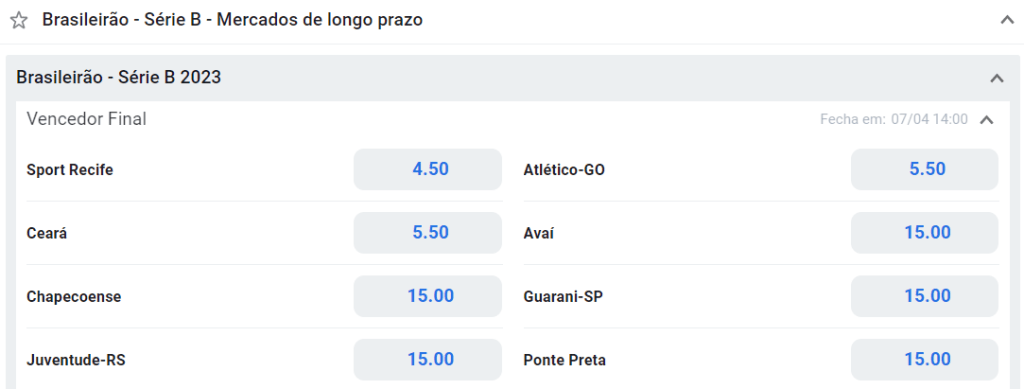Image resolution: width=1024 pixels, height=389 pixels.
Task: Choose Guarani-SP odds 15.00
Action: point(924,296)
